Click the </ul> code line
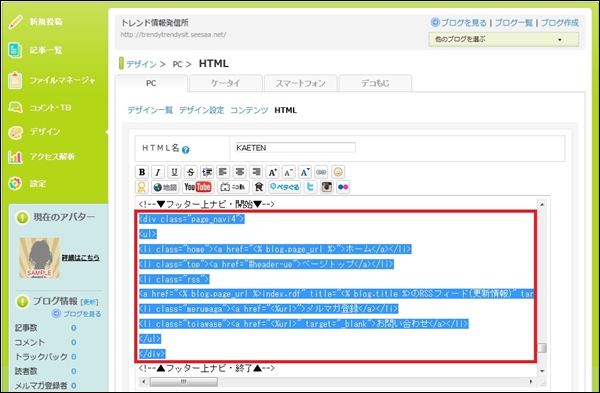Screen dimensions: 600x393 pyautogui.click(x=150, y=339)
